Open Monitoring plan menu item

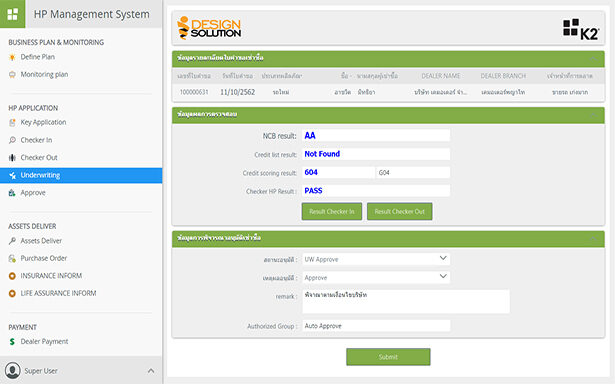click(x=44, y=75)
